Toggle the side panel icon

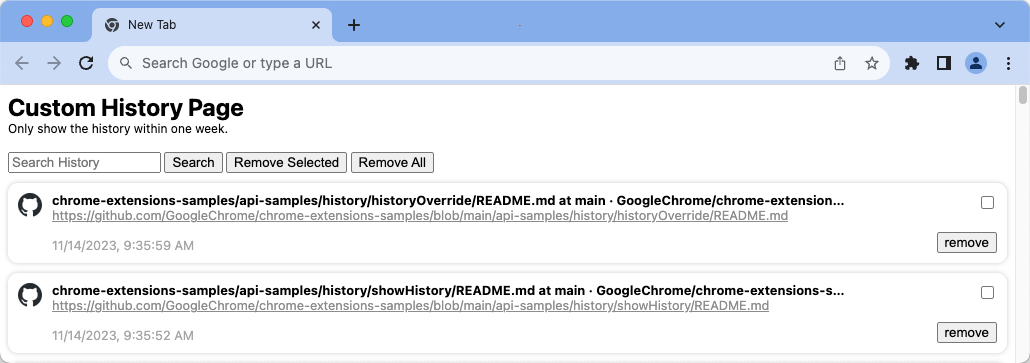944,63
